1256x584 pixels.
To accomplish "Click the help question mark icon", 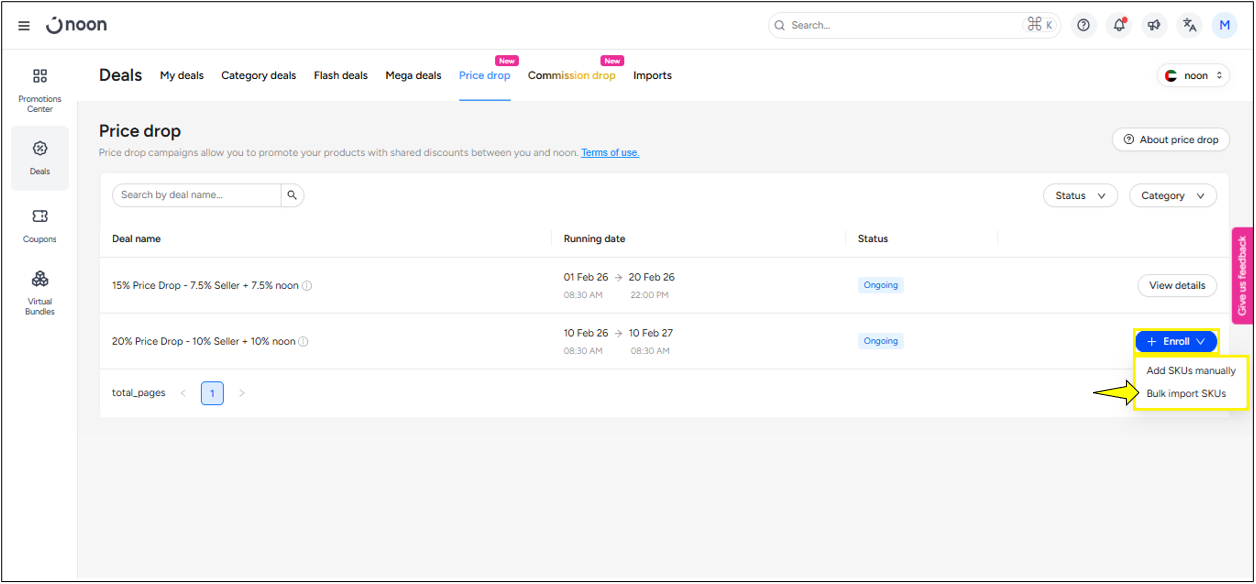I will pos(1083,26).
